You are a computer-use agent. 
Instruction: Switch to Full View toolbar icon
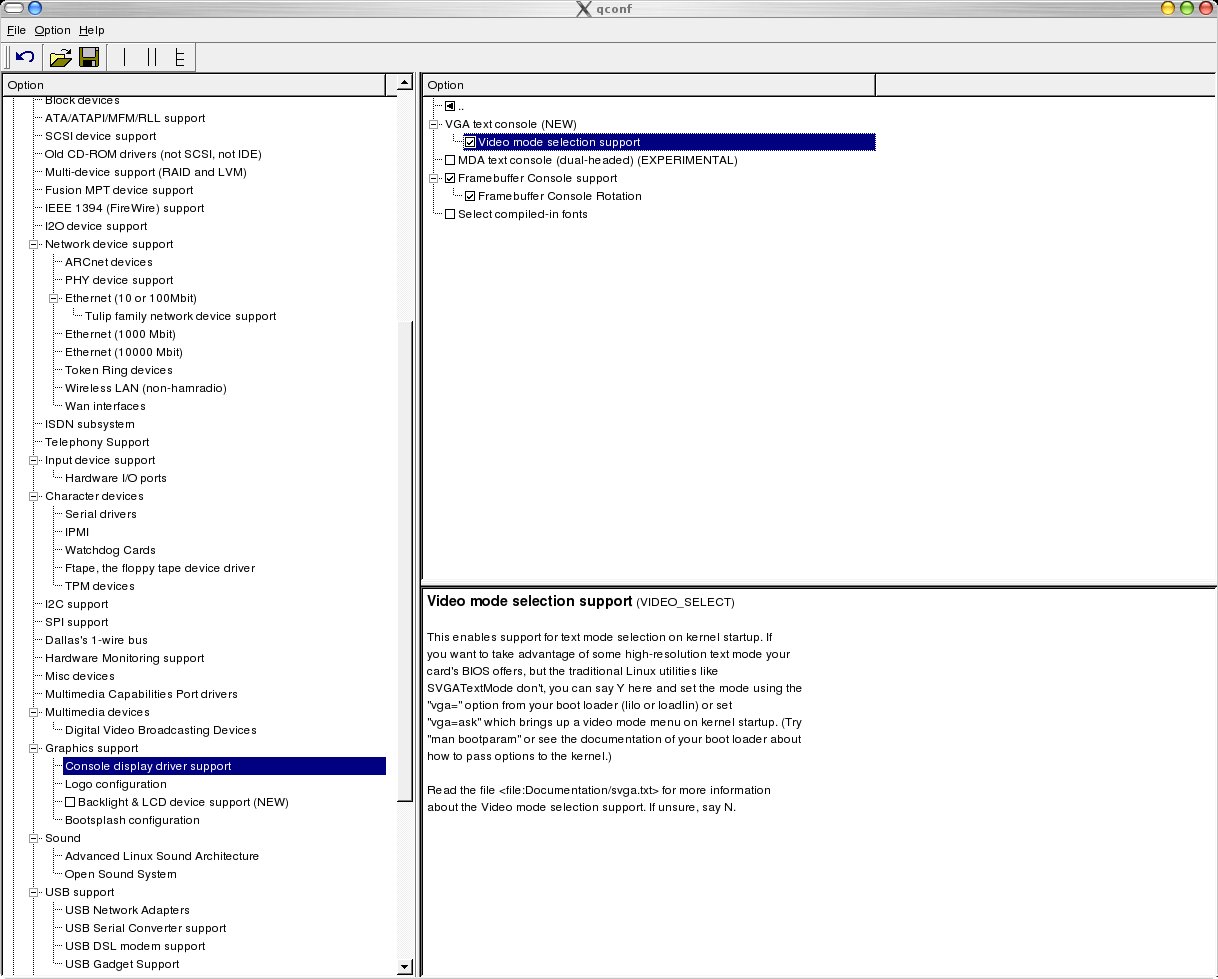pyautogui.click(x=180, y=57)
